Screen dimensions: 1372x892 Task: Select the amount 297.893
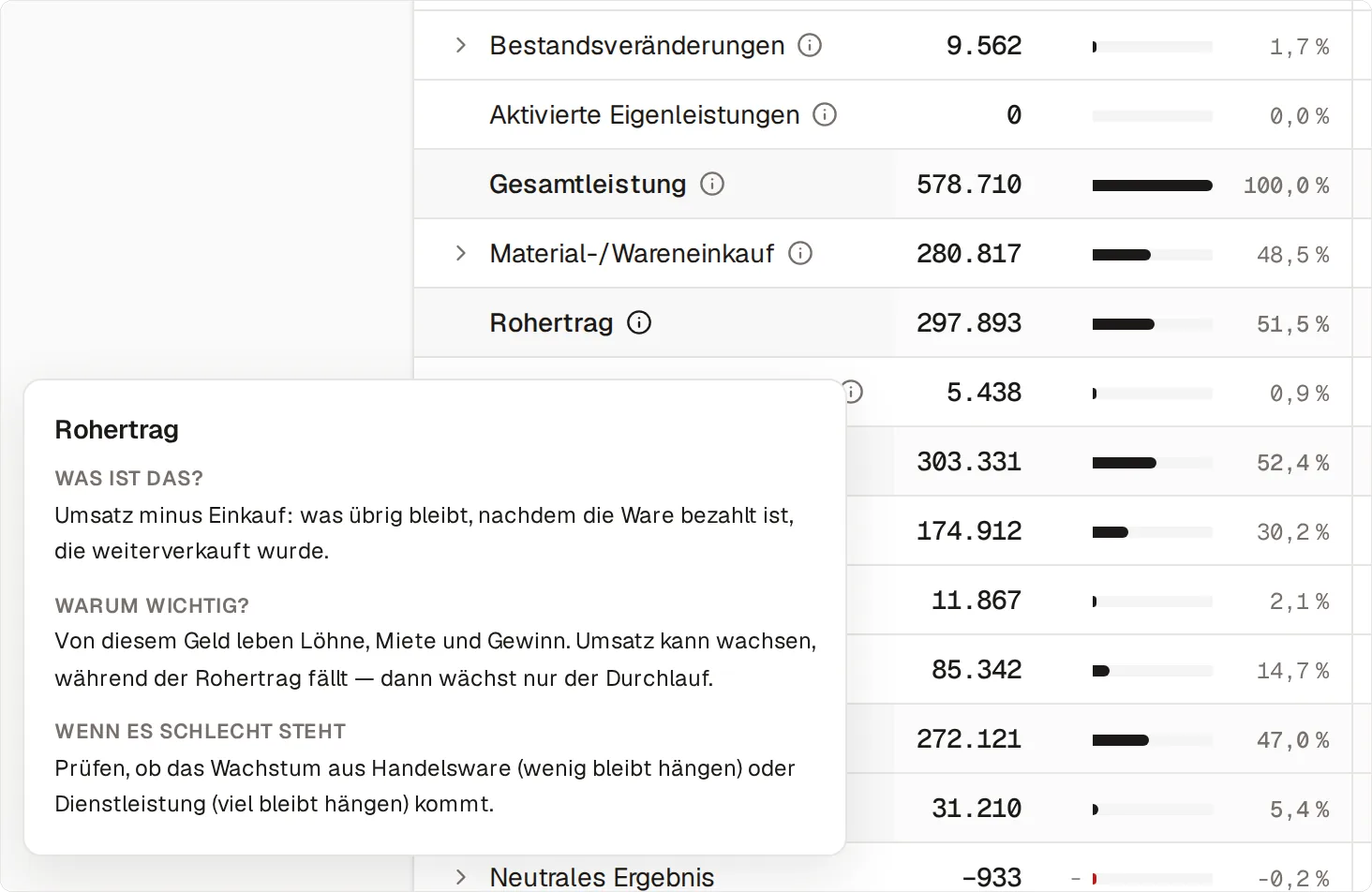969,322
